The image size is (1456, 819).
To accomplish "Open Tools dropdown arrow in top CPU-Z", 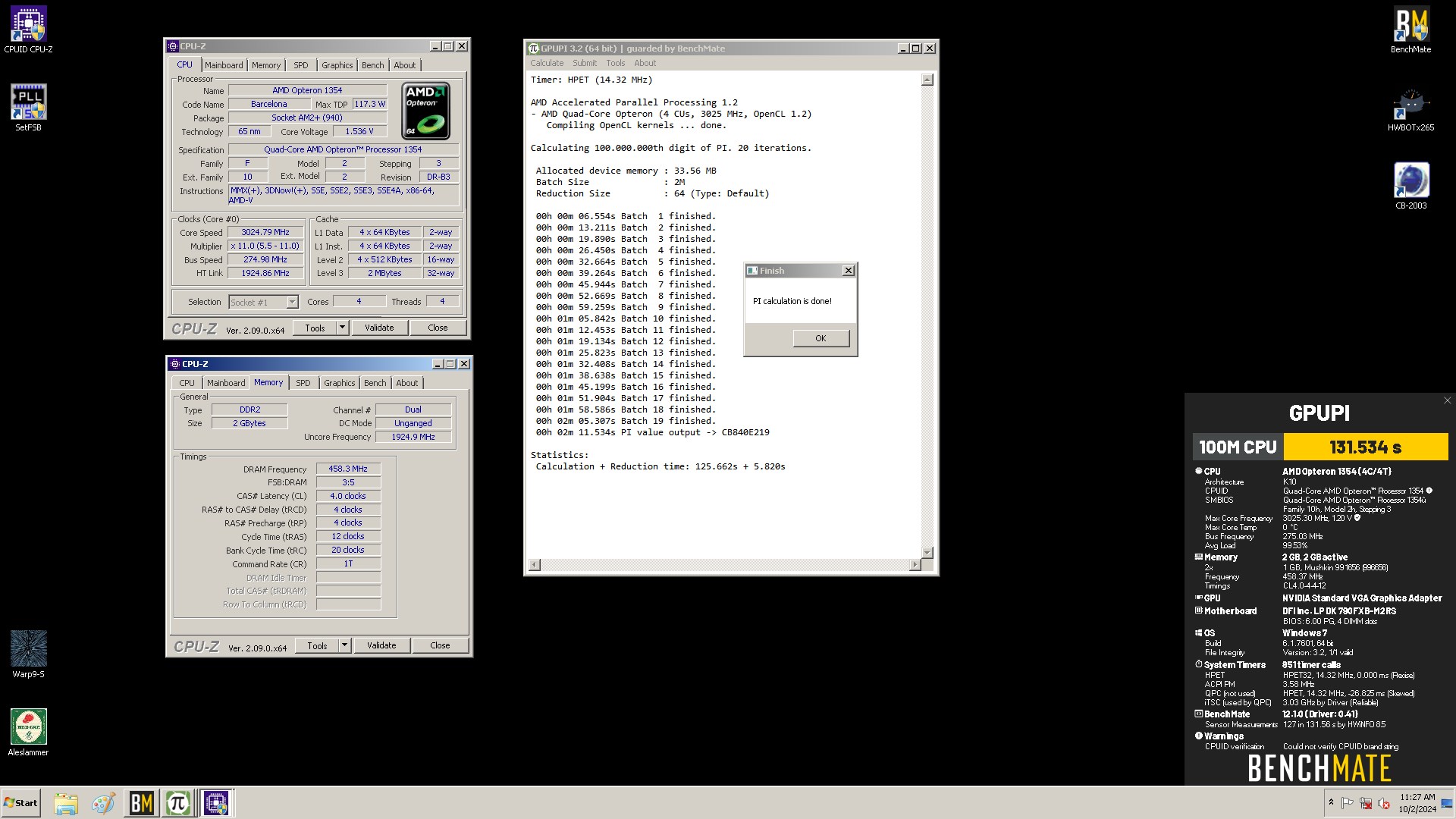I will pyautogui.click(x=342, y=328).
